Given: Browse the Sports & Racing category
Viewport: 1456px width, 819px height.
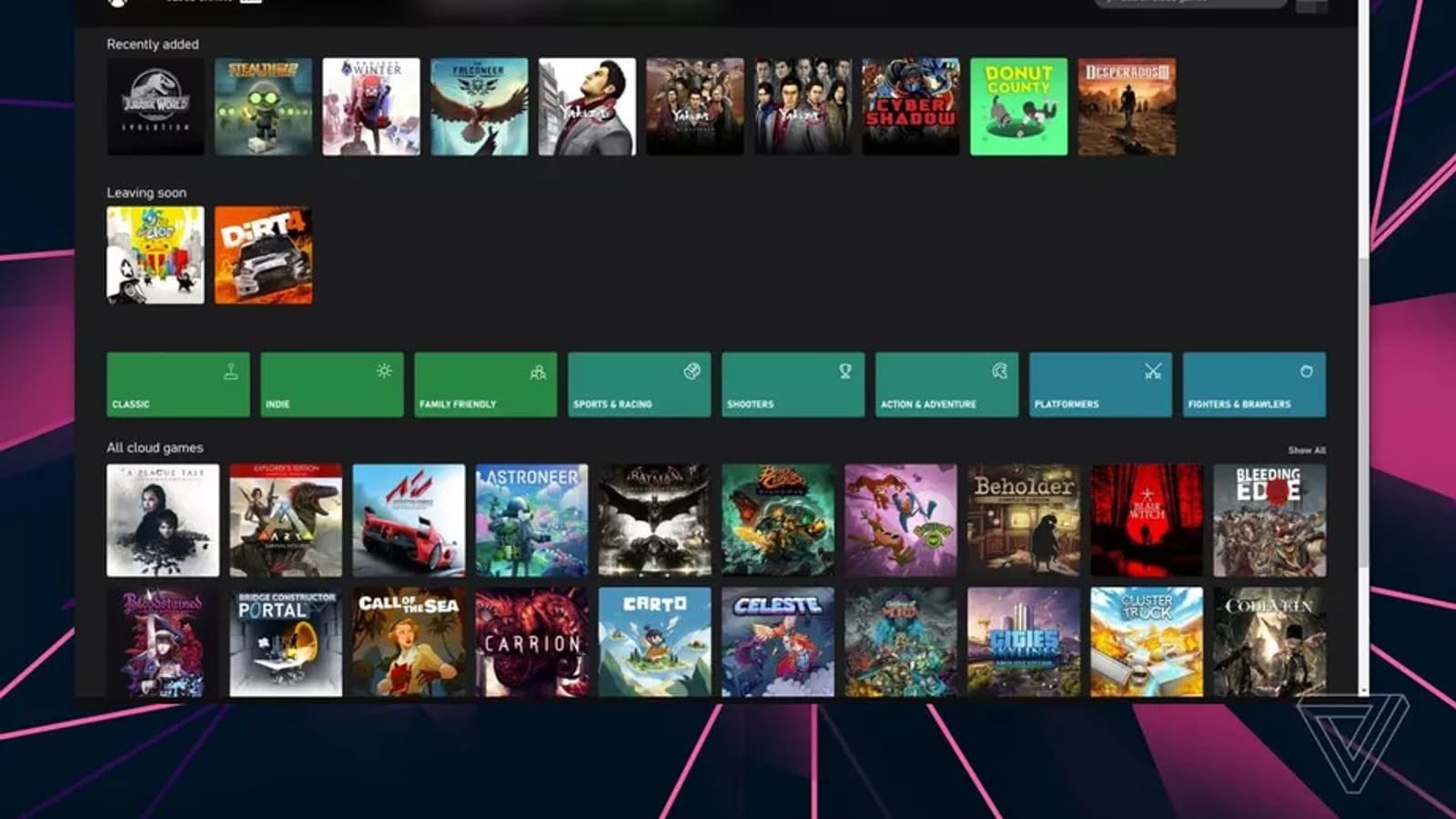Looking at the screenshot, I should 640,385.
